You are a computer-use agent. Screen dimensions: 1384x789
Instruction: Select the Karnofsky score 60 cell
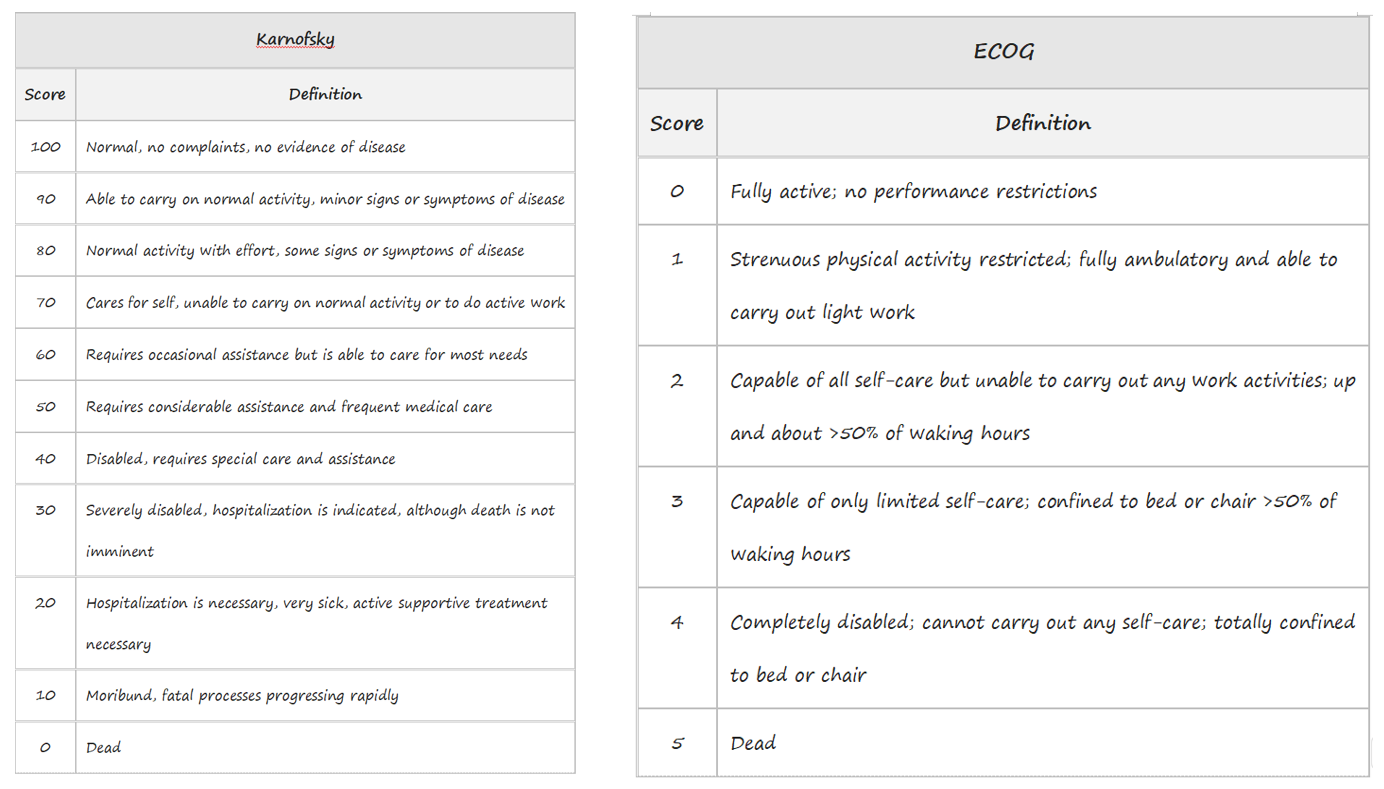pos(45,355)
